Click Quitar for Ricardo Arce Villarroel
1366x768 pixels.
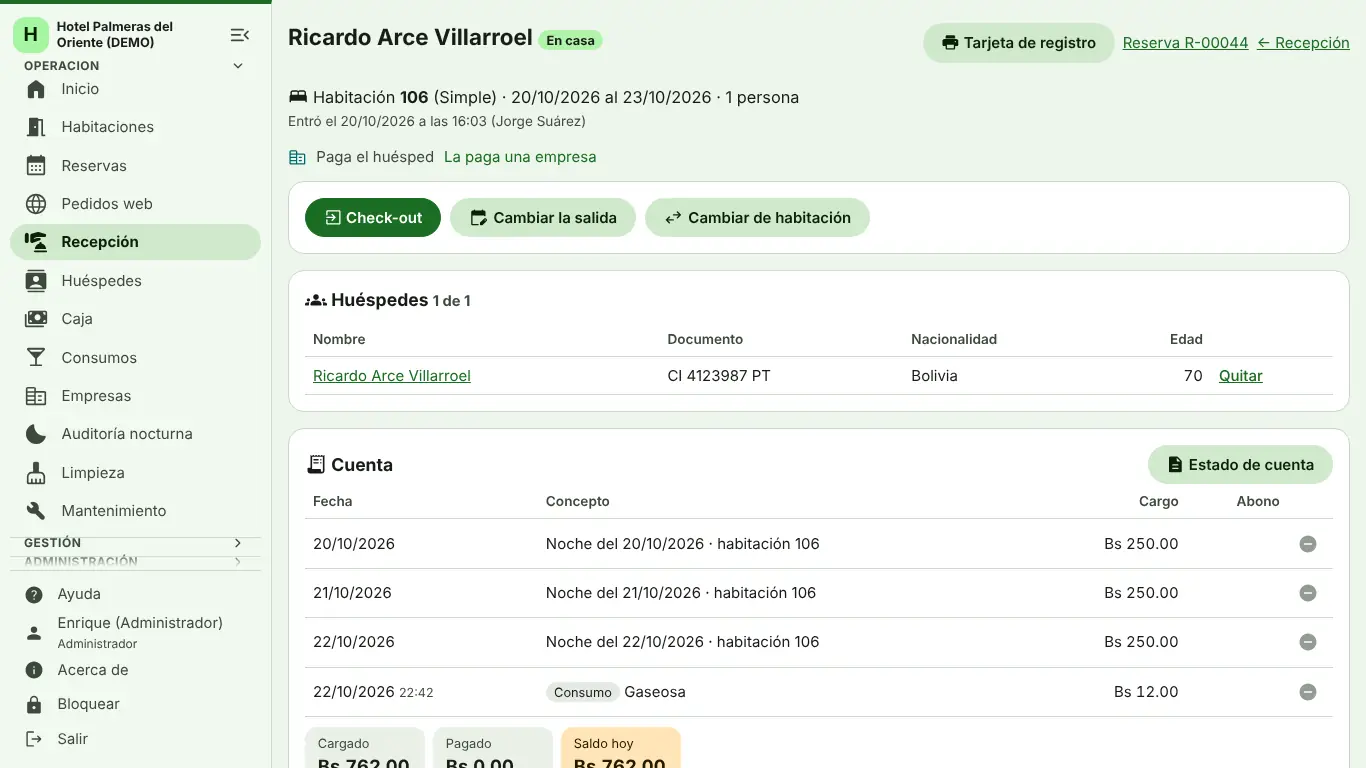click(x=1241, y=376)
